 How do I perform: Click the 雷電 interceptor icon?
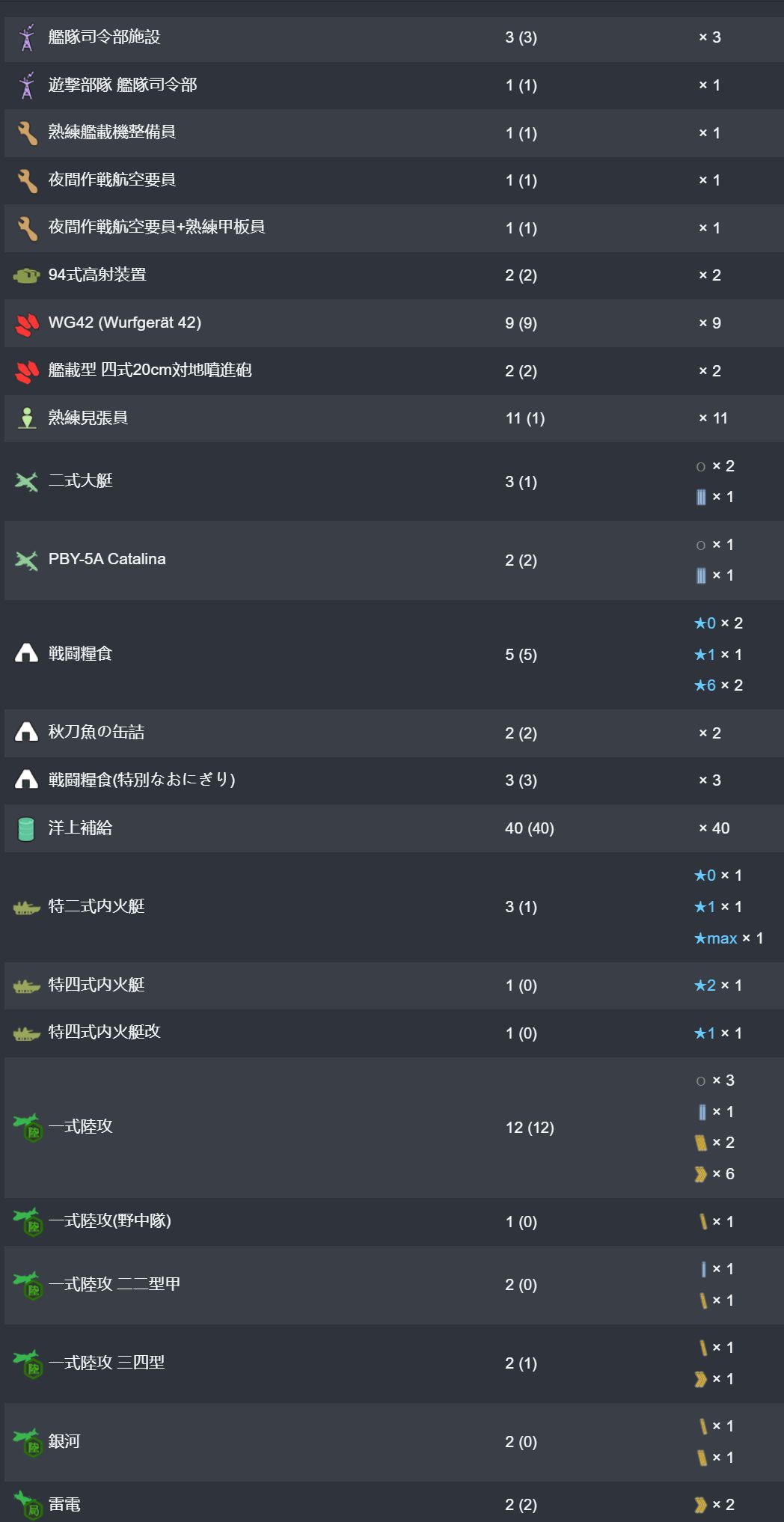28,1505
